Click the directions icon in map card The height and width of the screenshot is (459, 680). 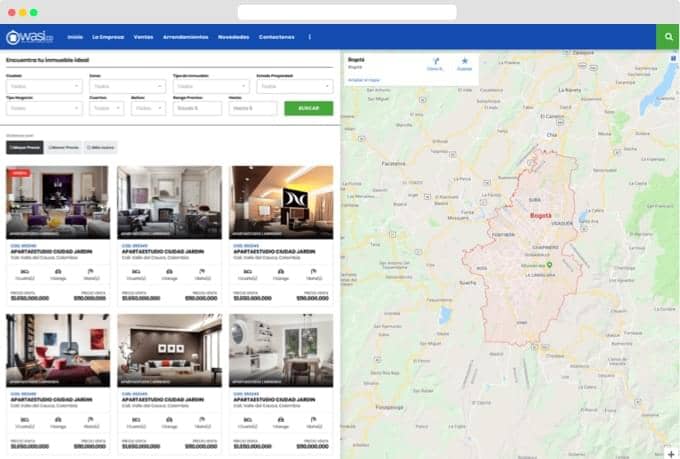point(434,62)
